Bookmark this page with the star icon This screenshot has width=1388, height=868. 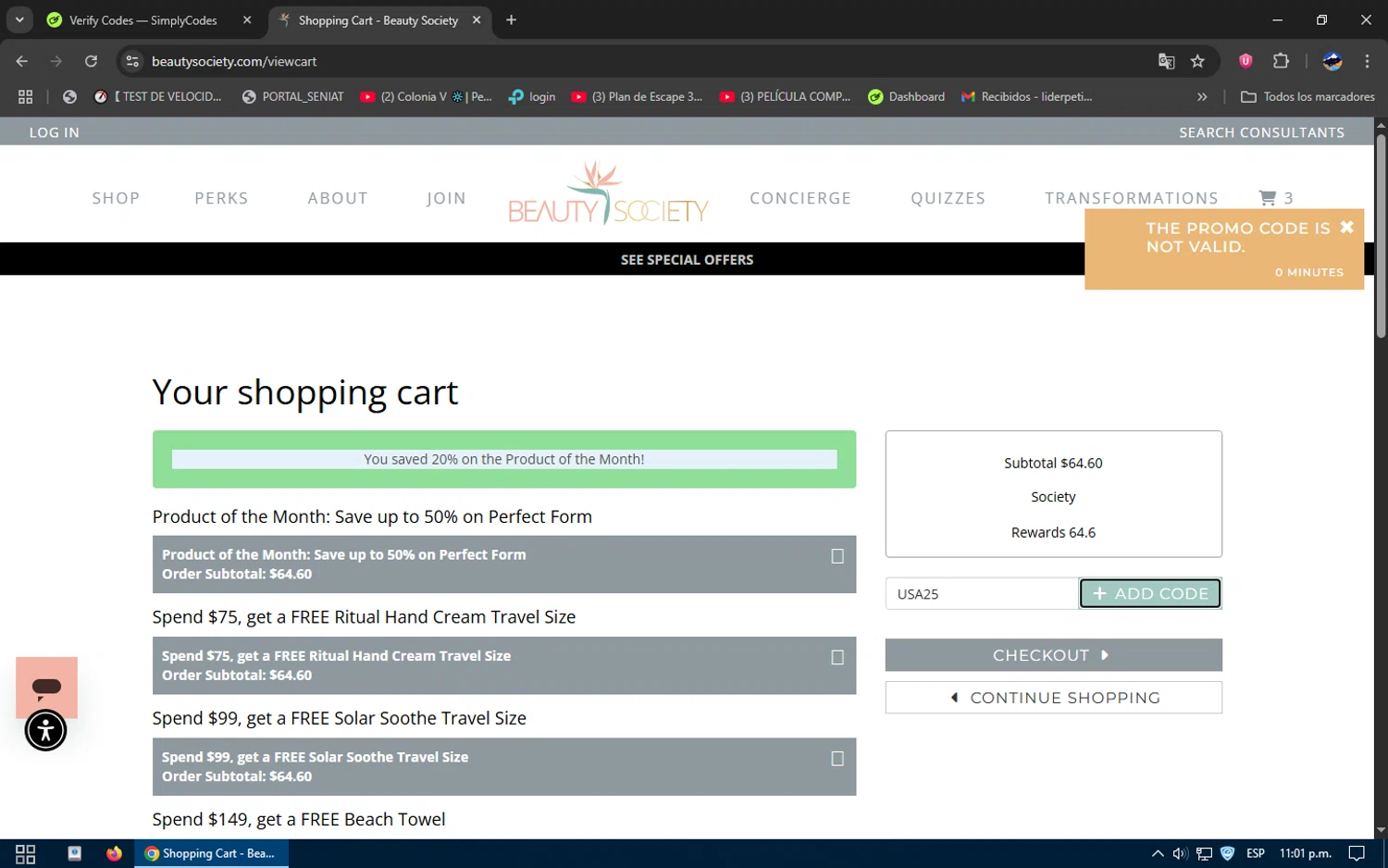pyautogui.click(x=1197, y=61)
